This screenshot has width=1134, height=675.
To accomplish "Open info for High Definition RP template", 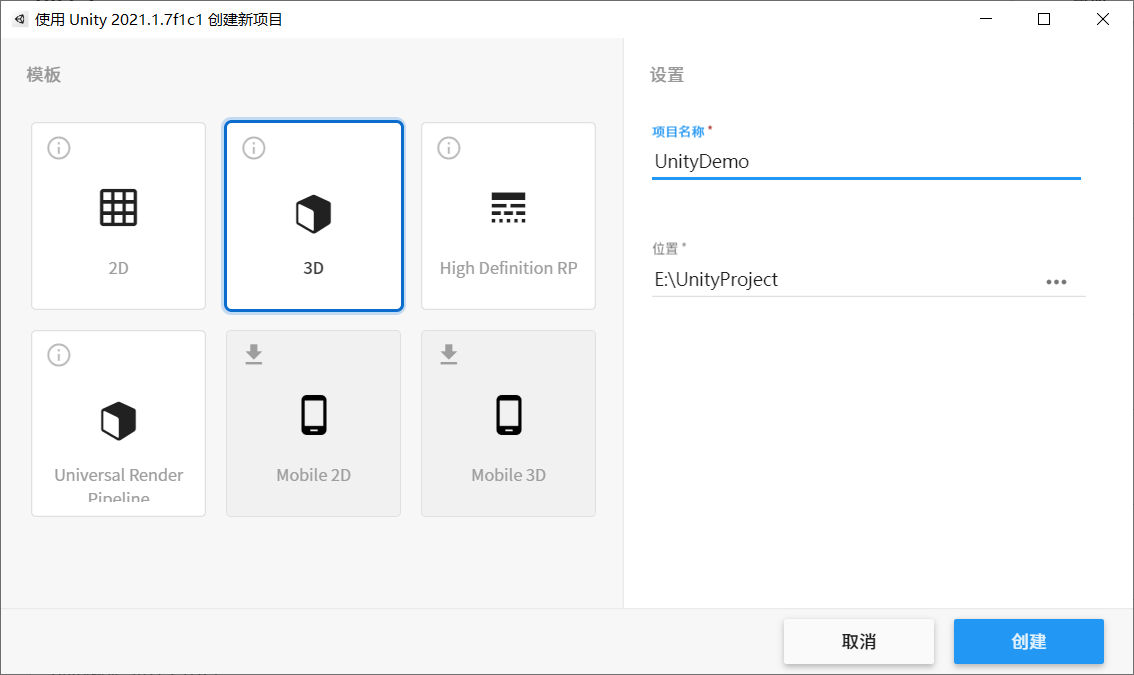I will pos(448,148).
